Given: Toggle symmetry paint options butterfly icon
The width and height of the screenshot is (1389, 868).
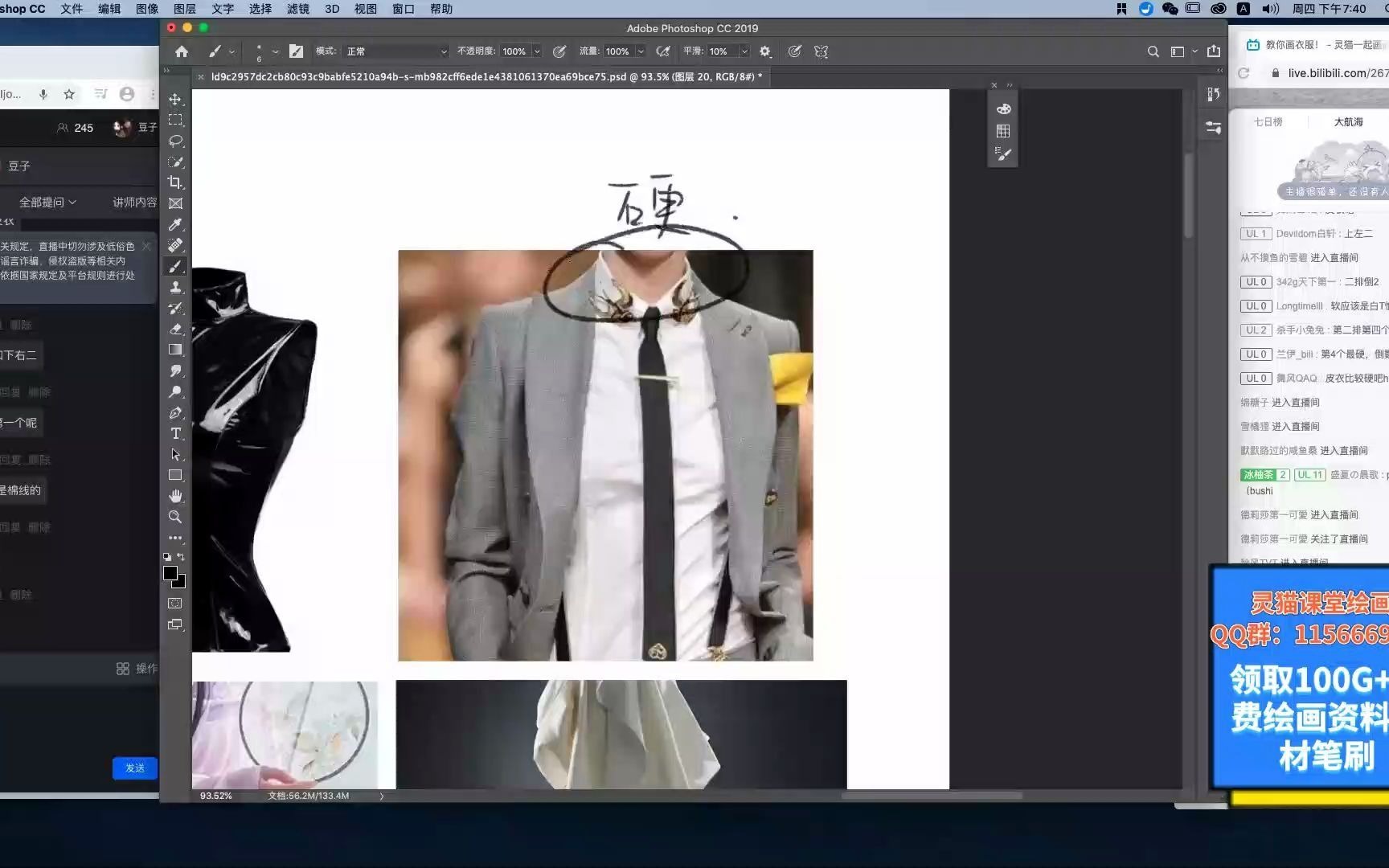Looking at the screenshot, I should pyautogui.click(x=821, y=51).
